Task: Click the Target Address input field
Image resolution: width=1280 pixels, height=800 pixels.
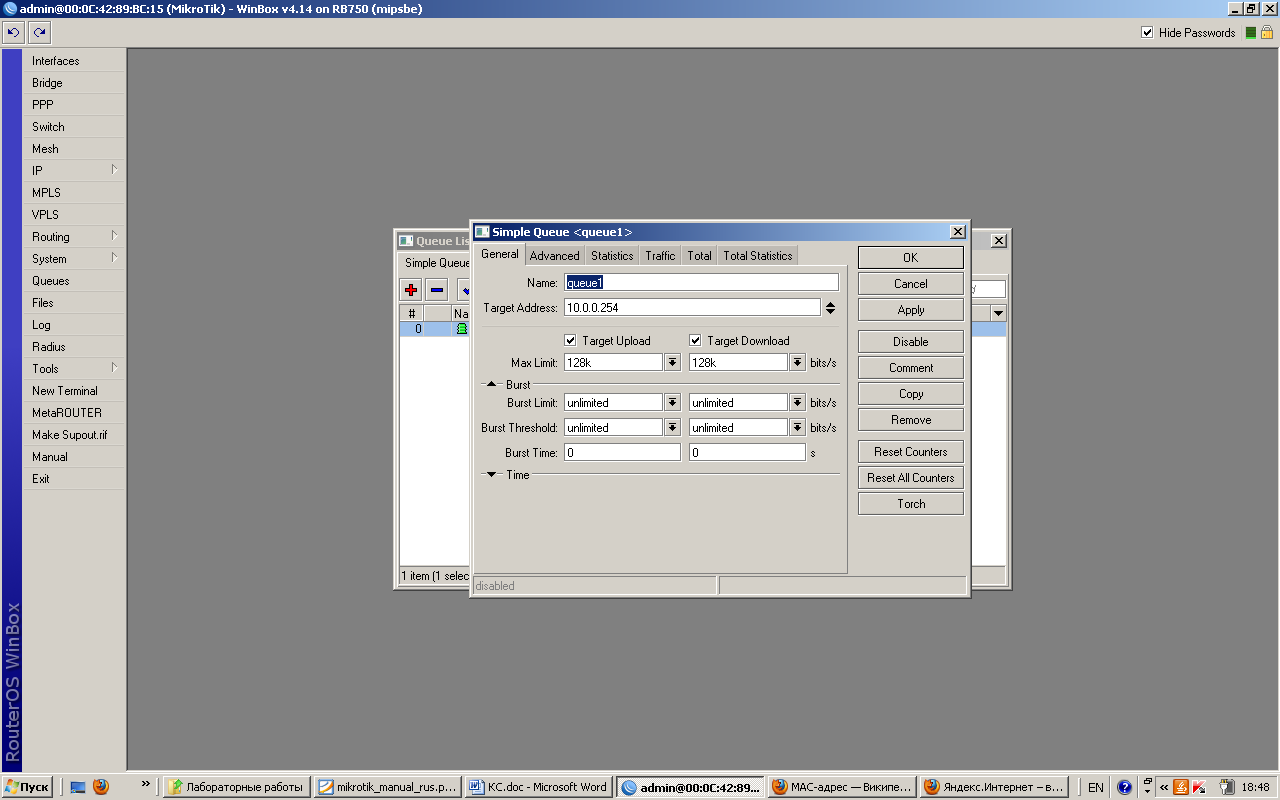Action: [x=692, y=308]
